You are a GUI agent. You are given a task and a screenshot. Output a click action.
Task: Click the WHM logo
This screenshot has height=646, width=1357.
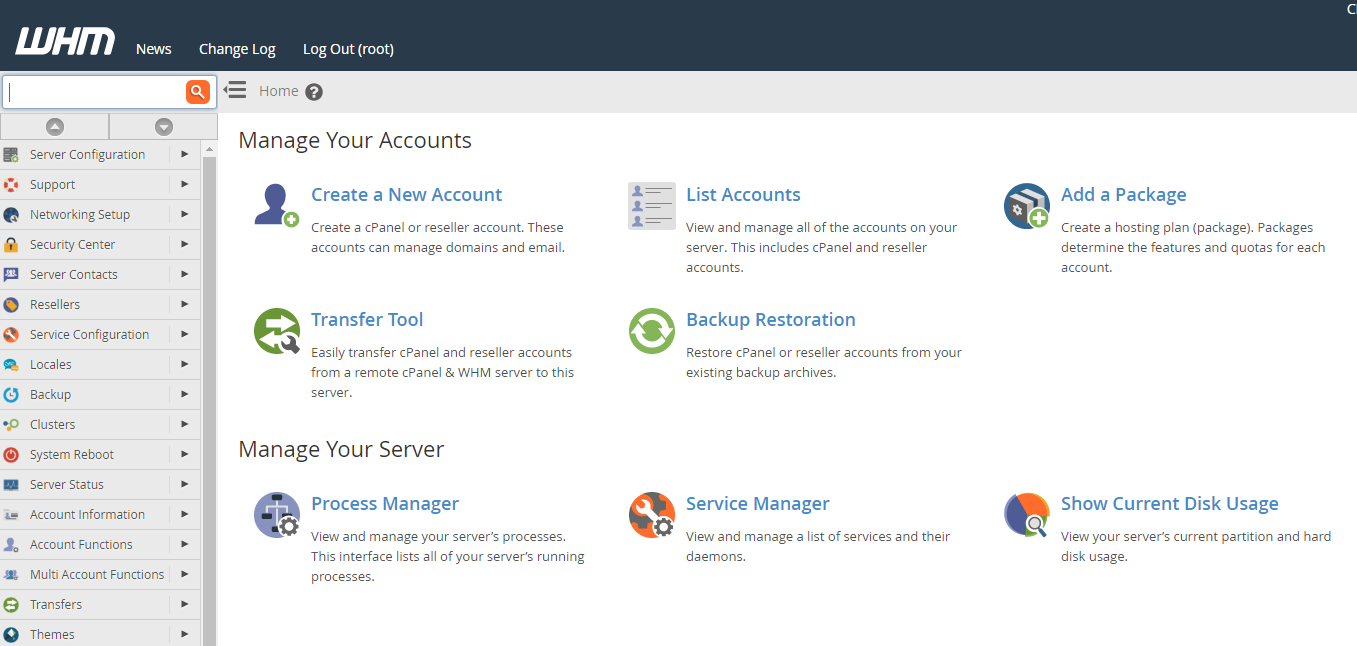(65, 42)
